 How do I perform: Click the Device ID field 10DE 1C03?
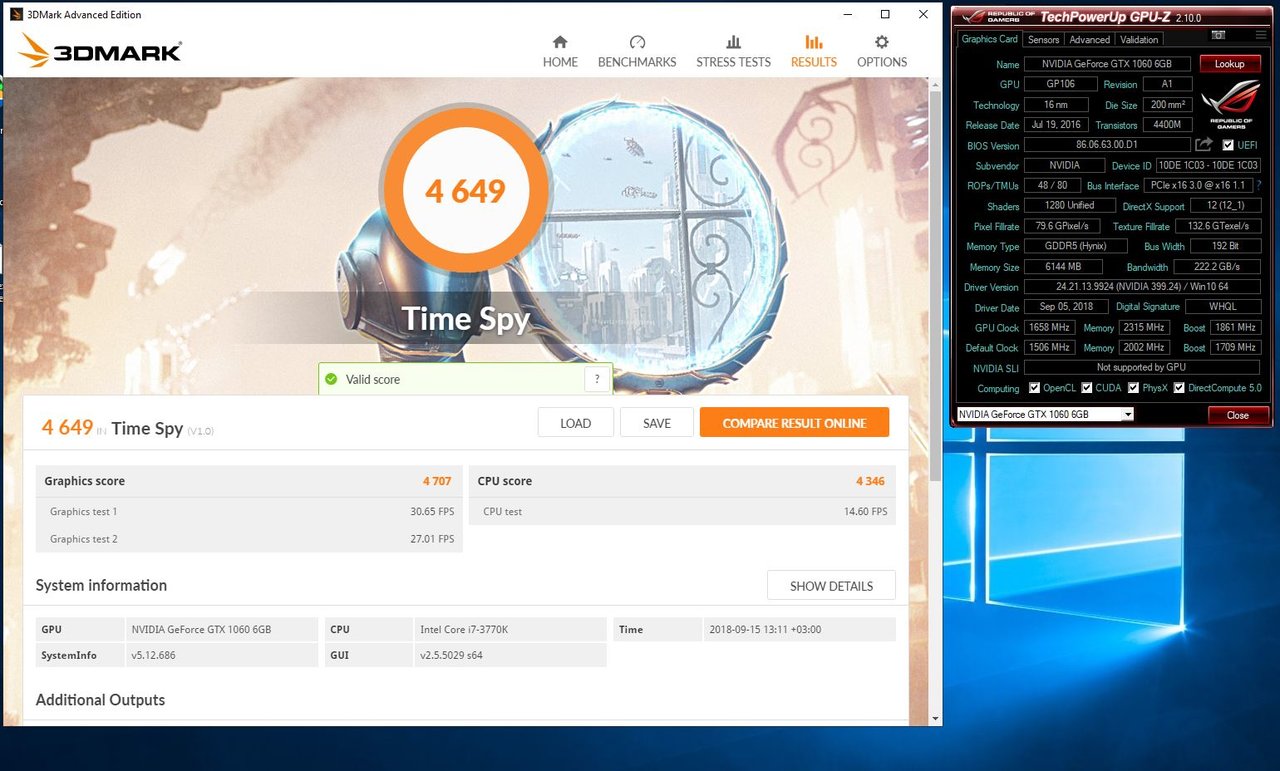(x=1208, y=165)
